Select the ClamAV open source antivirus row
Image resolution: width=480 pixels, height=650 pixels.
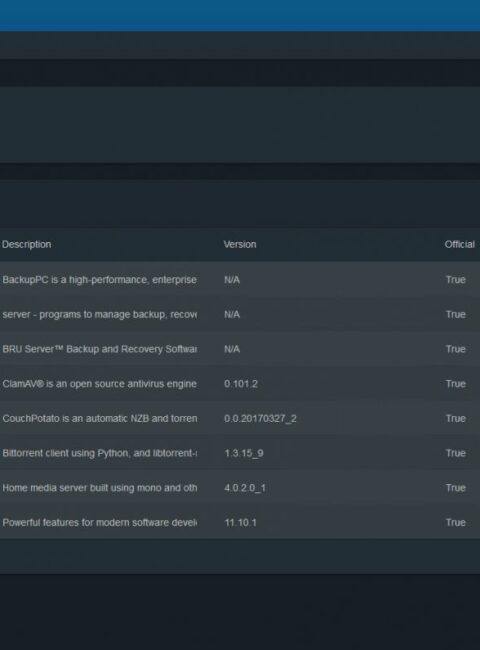point(240,384)
